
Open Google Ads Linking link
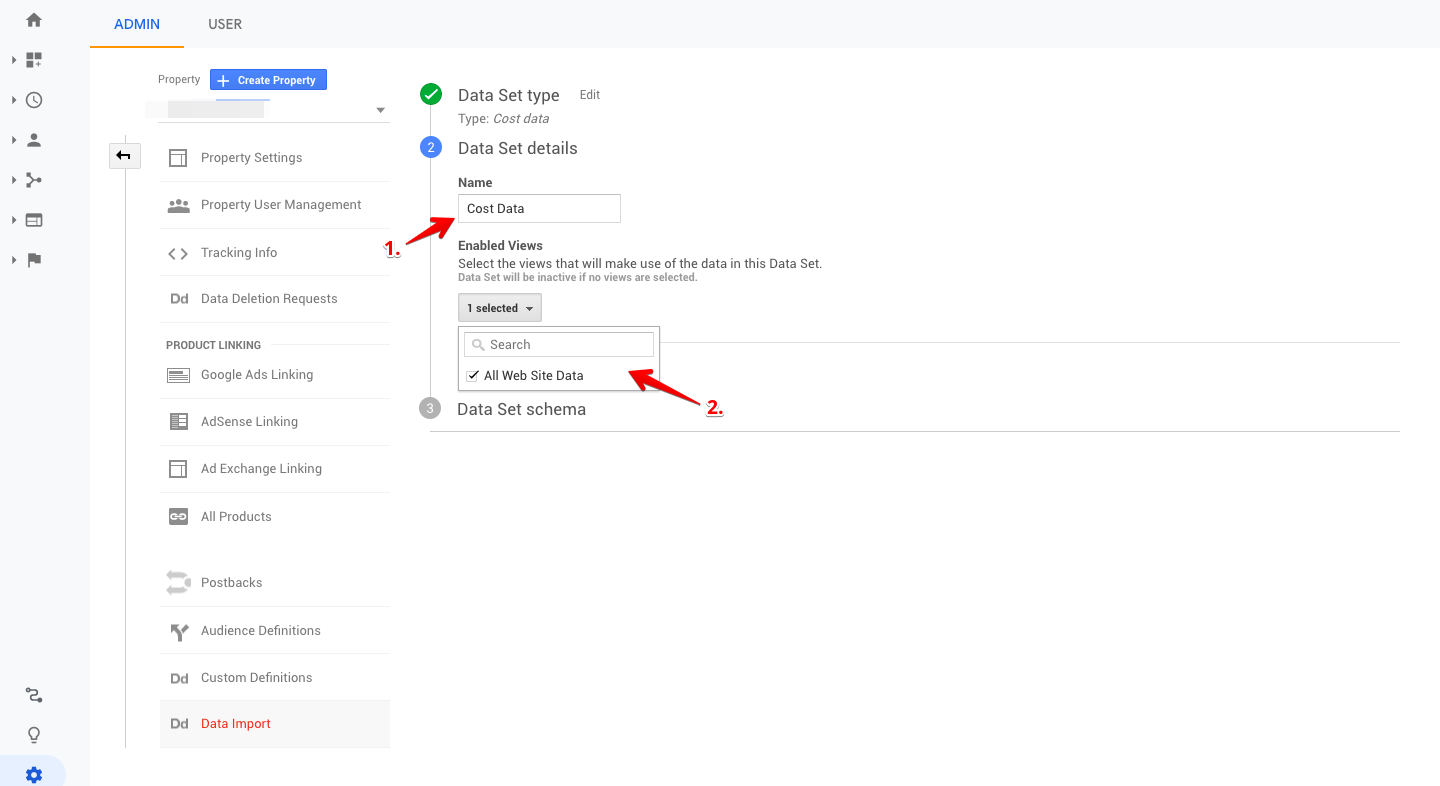[x=257, y=375]
